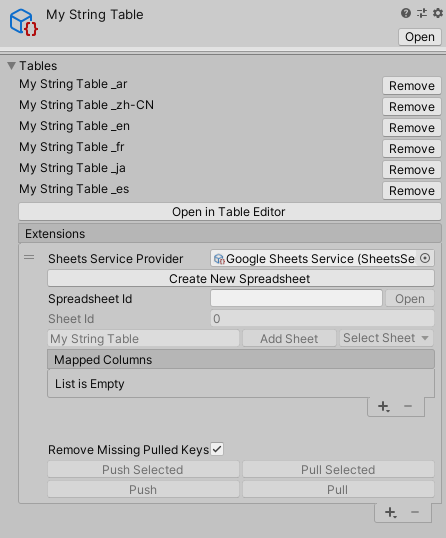The image size is (446, 538).
Task: Click the Pull Selected button
Action: [x=338, y=469]
